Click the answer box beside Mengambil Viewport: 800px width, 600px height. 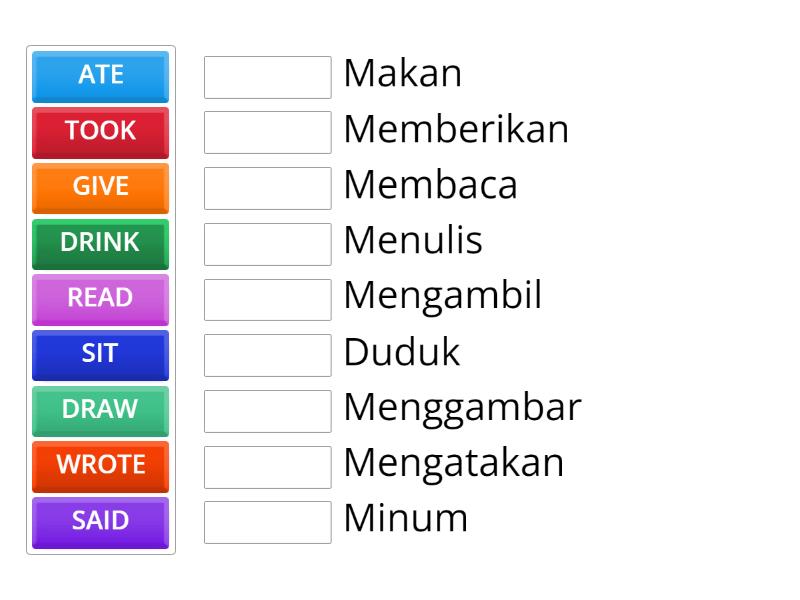click(267, 299)
